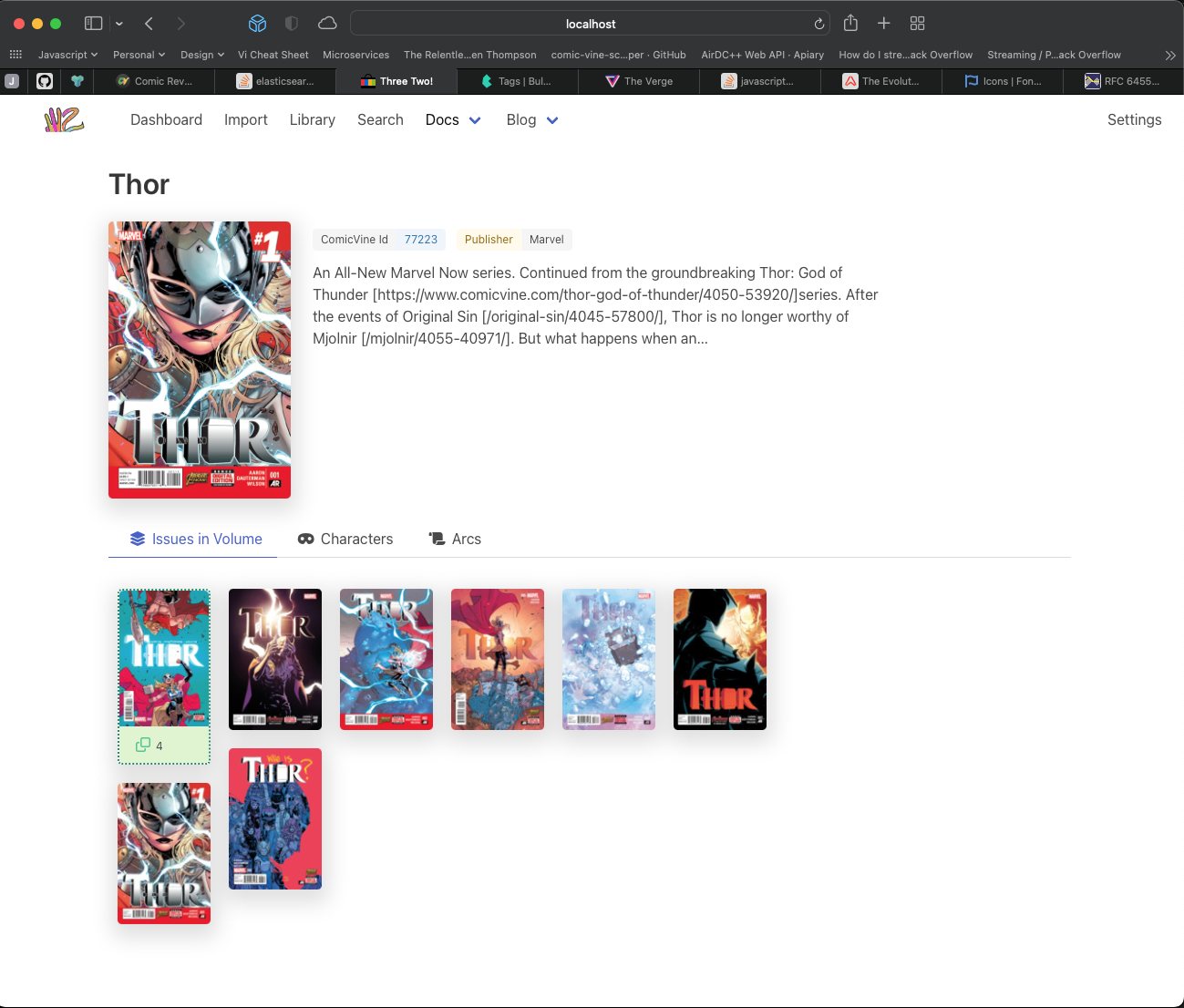Expand the Blog dropdown menu
1184x1008 pixels.
tap(552, 120)
